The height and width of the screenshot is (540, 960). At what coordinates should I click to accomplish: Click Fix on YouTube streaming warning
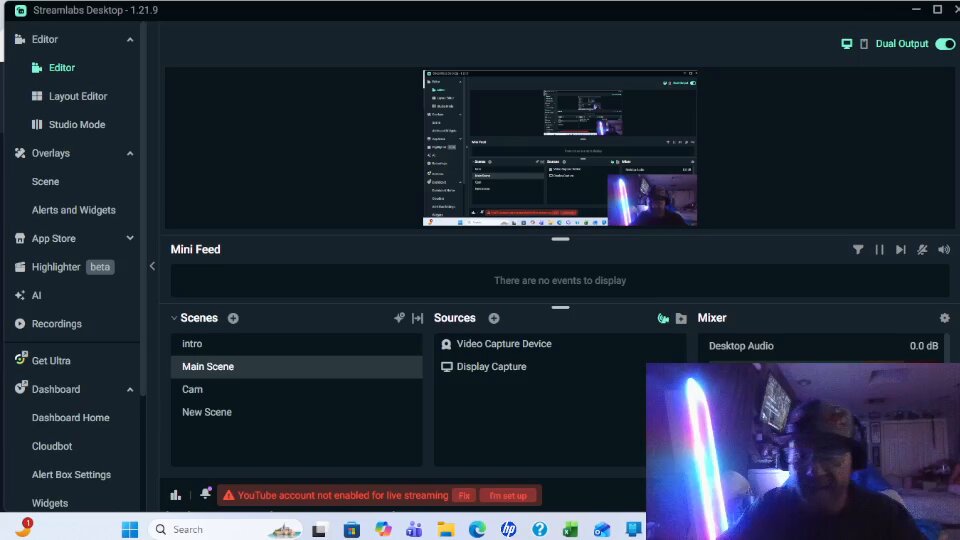pyautogui.click(x=464, y=495)
